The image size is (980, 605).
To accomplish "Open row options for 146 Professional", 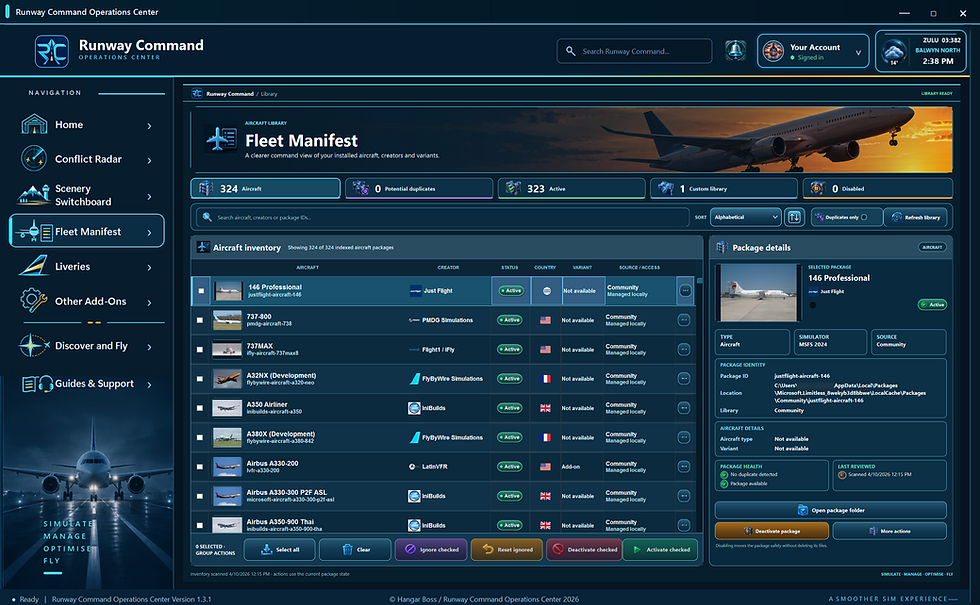I will pyautogui.click(x=685, y=291).
